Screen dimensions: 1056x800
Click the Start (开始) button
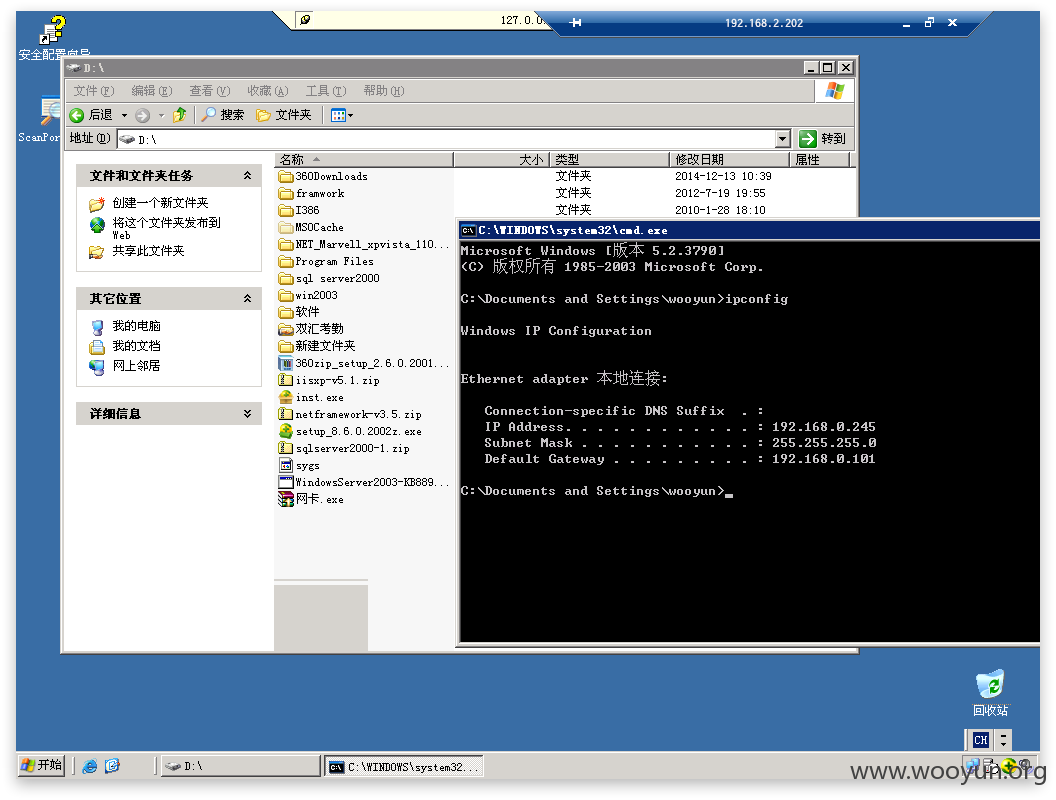(40, 766)
